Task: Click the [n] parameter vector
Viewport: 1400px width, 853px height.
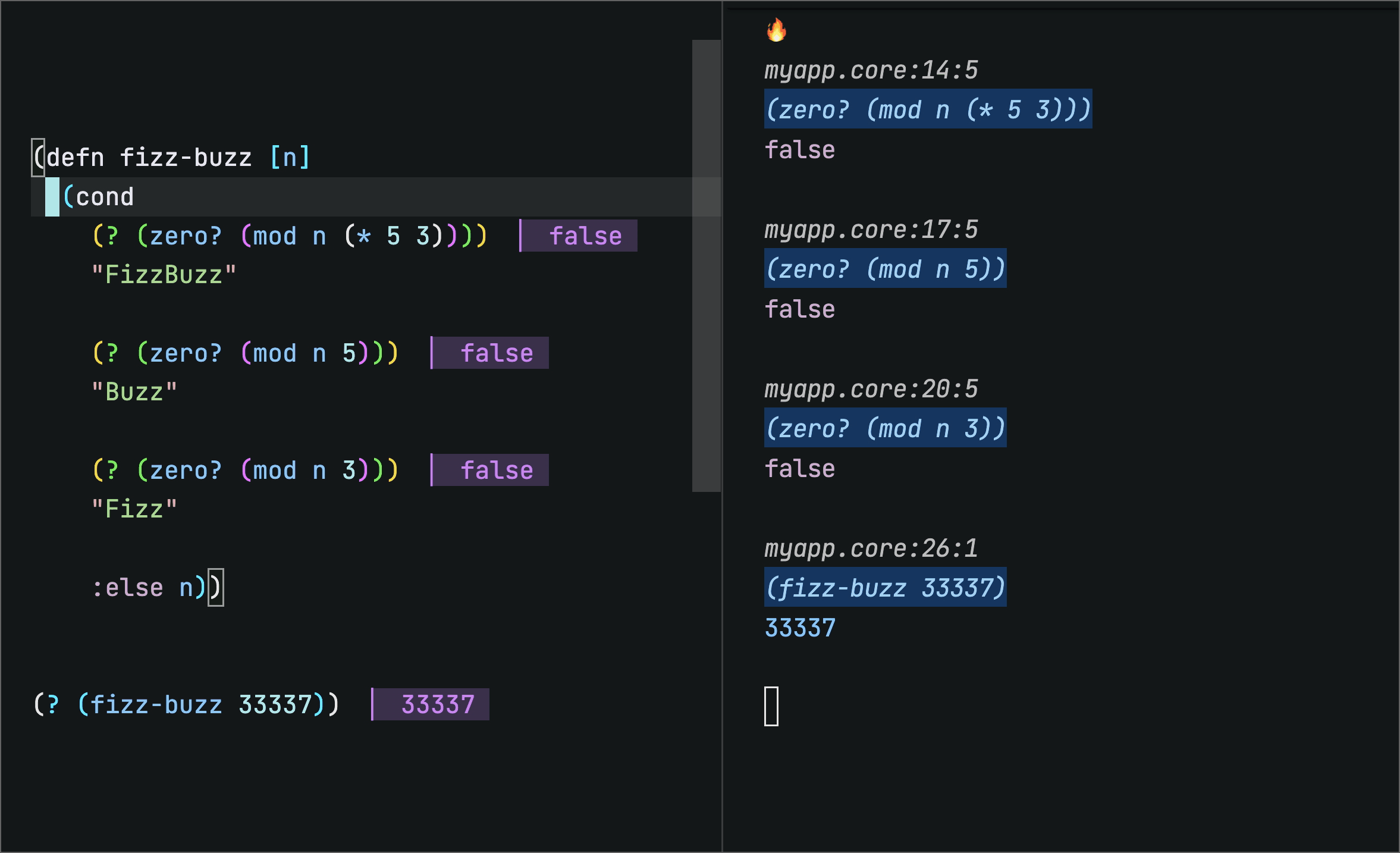Action: tap(290, 158)
